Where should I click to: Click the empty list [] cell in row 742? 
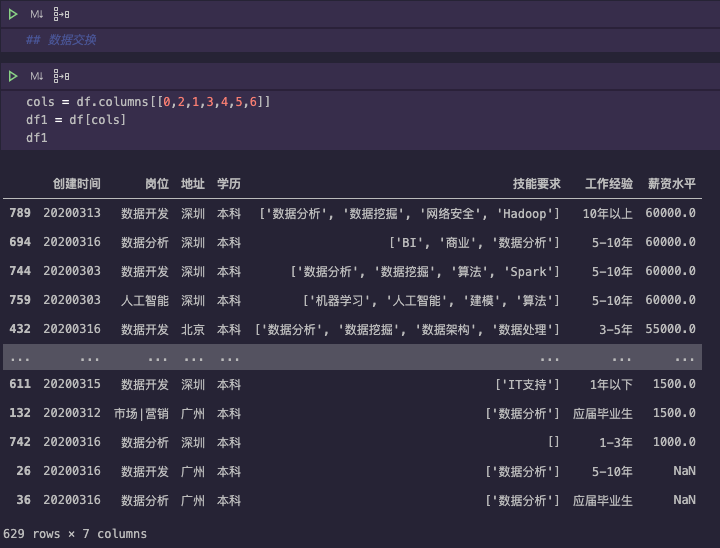tap(553, 442)
